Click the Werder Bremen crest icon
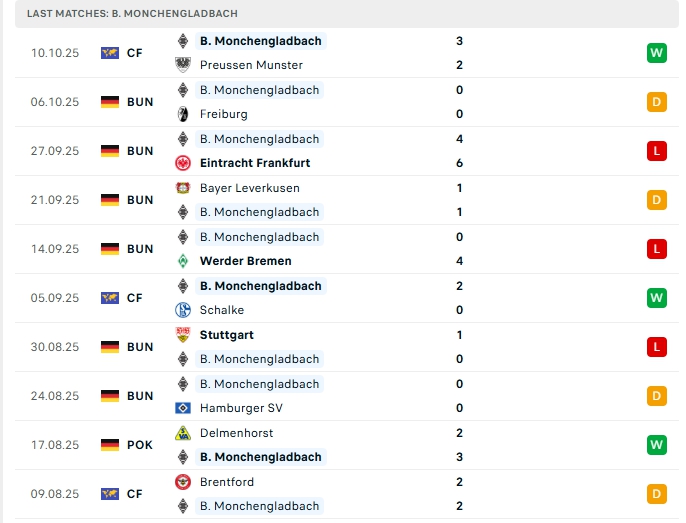 click(183, 261)
